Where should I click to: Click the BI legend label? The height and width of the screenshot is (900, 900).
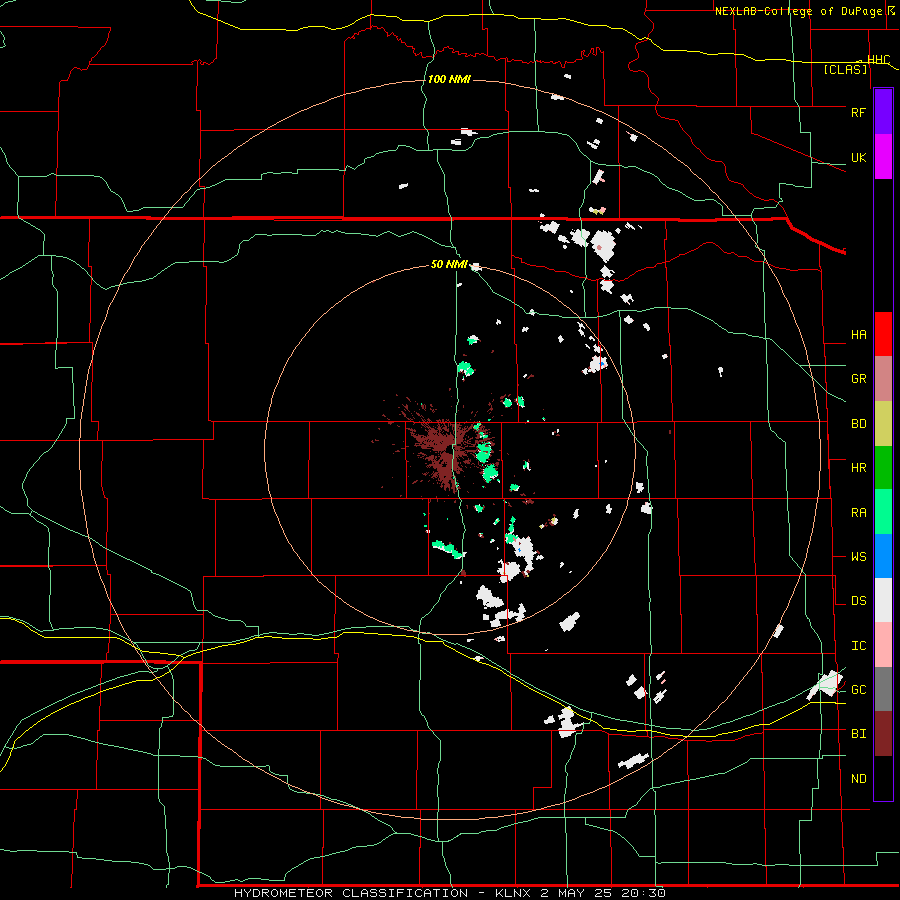(x=858, y=734)
